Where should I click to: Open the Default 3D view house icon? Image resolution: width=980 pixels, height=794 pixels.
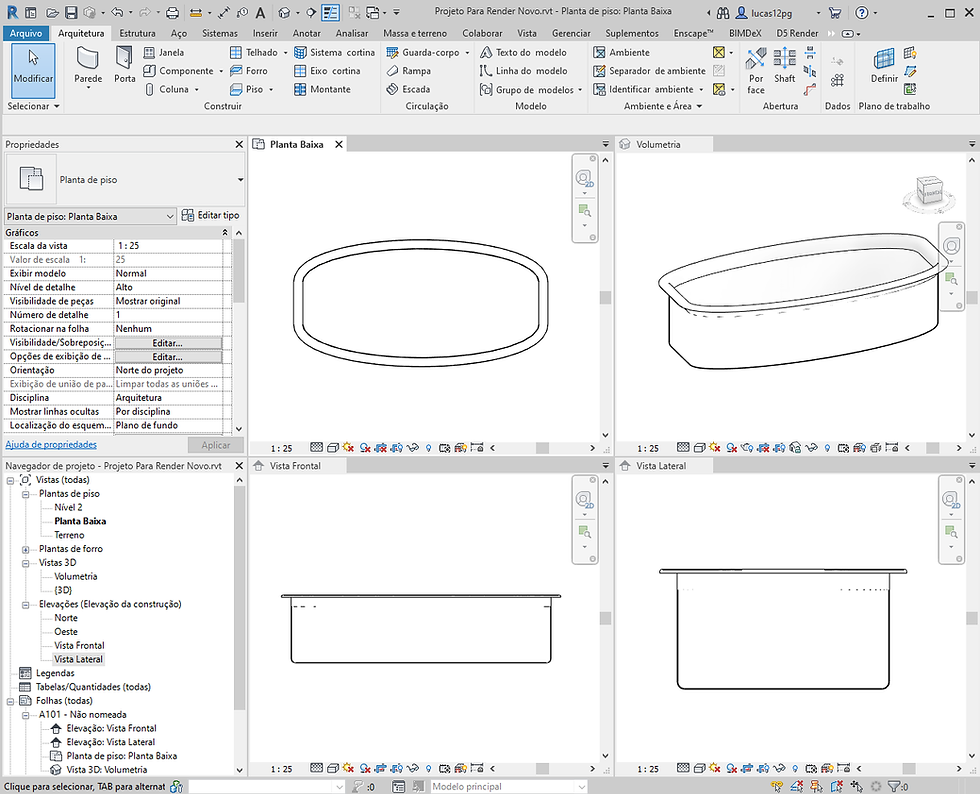pyautogui.click(x=284, y=13)
